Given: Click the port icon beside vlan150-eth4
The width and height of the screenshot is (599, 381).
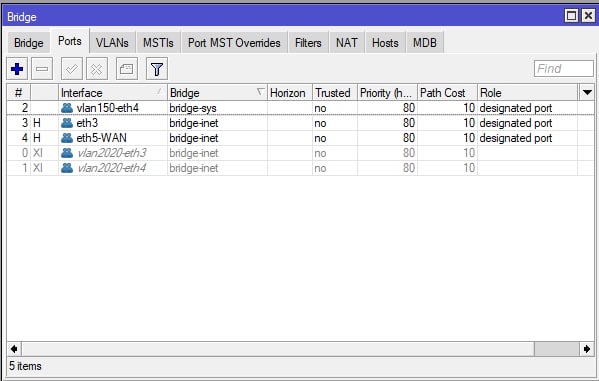Looking at the screenshot, I should [x=67, y=108].
